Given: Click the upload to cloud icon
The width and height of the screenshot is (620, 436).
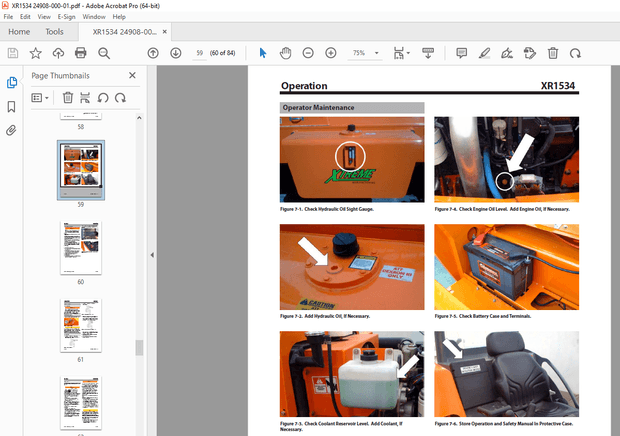Looking at the screenshot, I should click(59, 53).
